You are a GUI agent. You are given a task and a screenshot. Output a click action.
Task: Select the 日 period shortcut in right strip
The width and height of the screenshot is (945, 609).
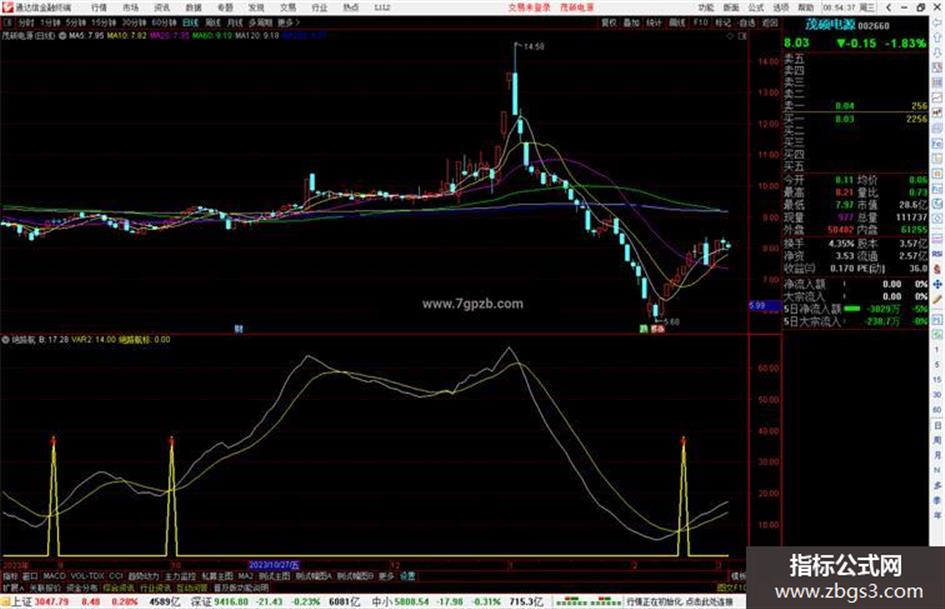point(937,425)
